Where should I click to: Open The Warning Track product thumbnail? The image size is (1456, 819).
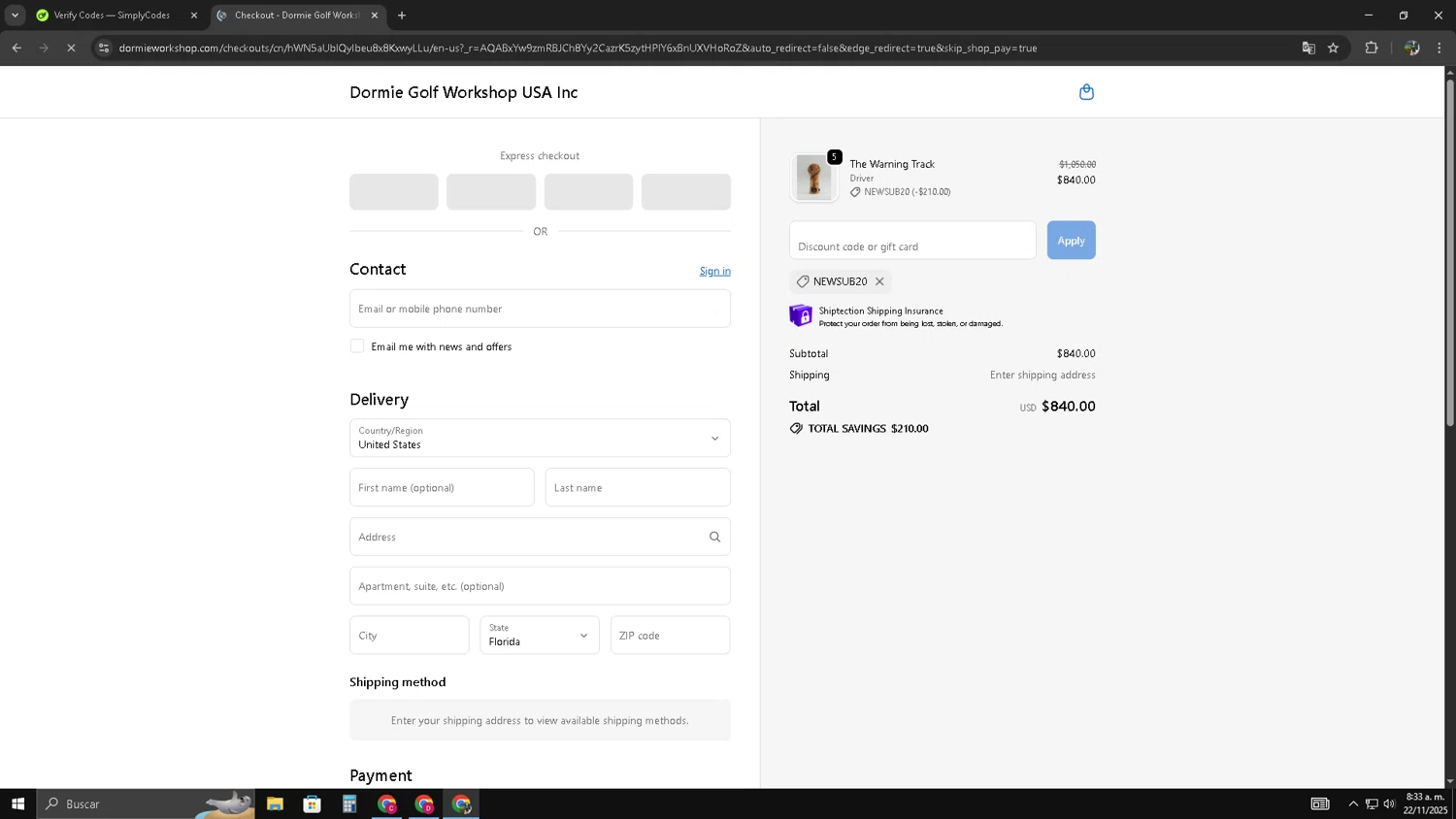click(x=813, y=178)
